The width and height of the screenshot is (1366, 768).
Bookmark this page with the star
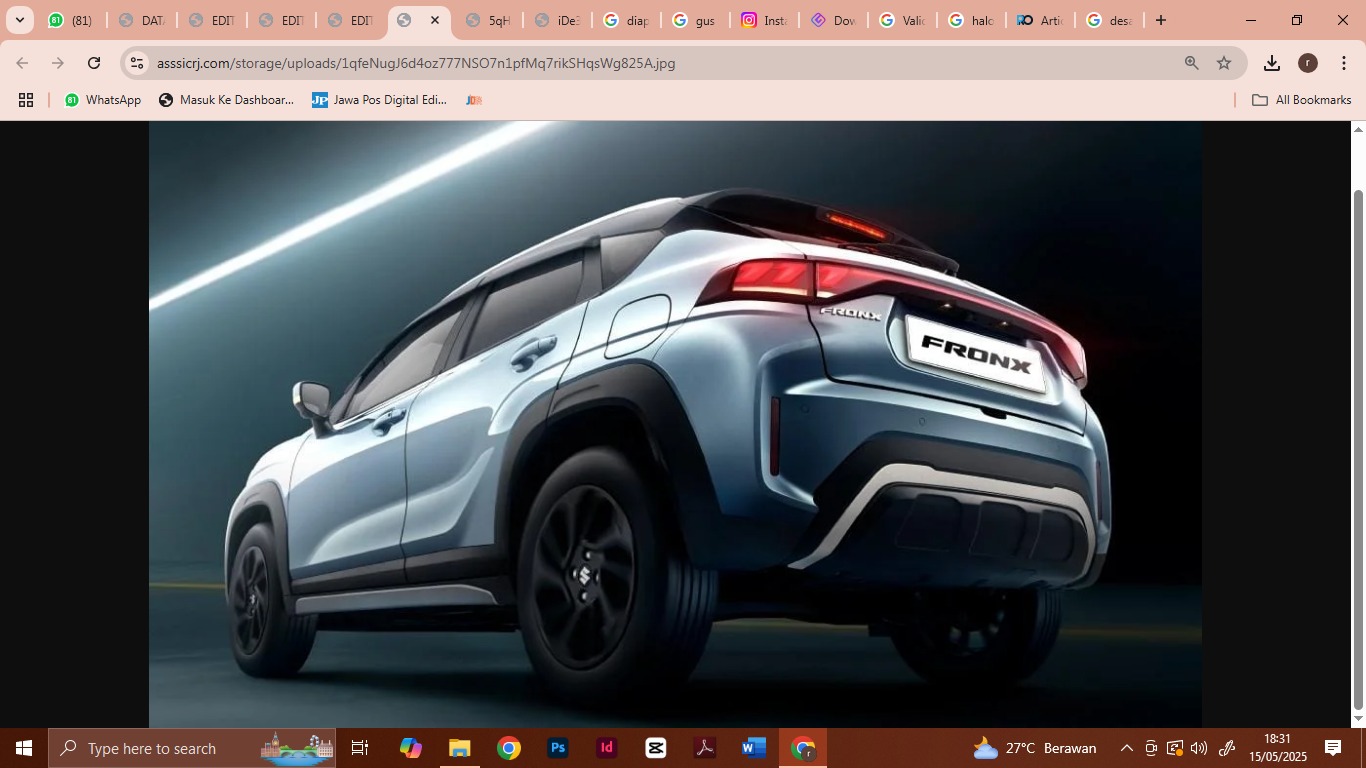coord(1224,63)
